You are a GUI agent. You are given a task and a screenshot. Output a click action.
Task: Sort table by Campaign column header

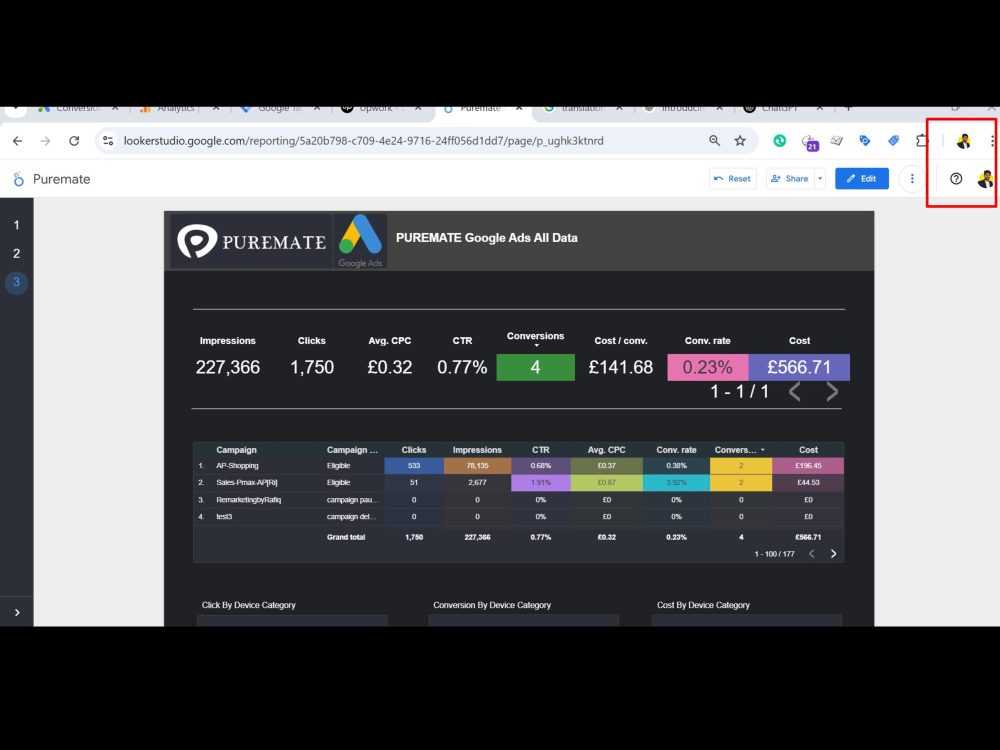pos(236,450)
